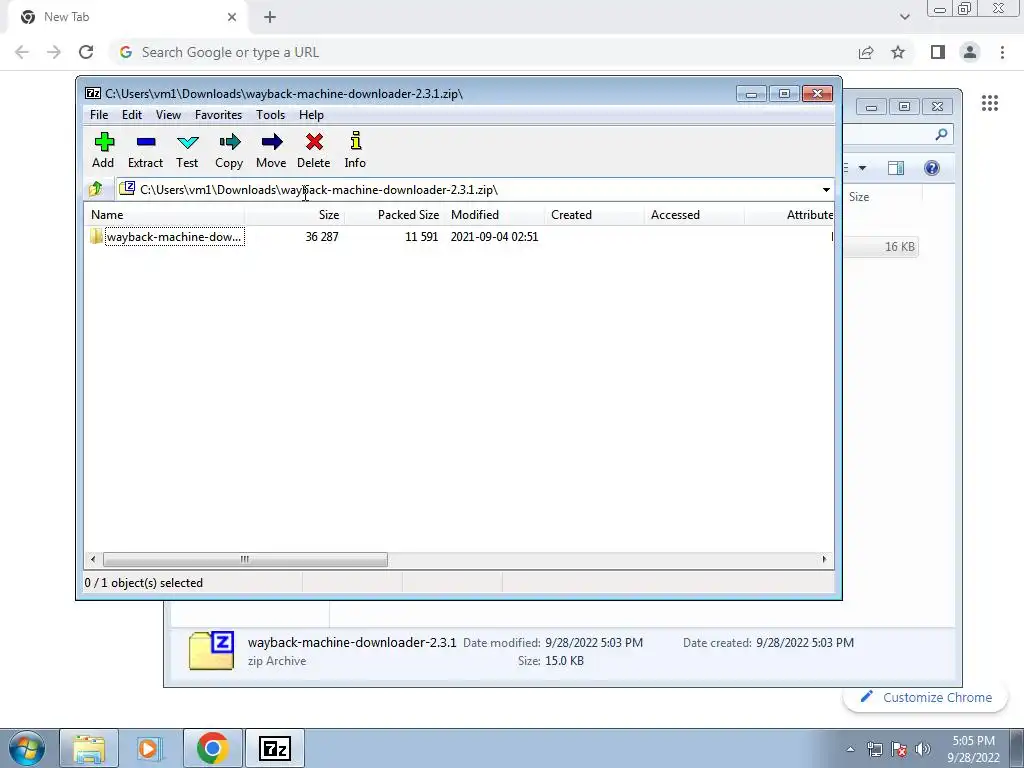Open the View menu
The image size is (1024, 768).
[168, 115]
